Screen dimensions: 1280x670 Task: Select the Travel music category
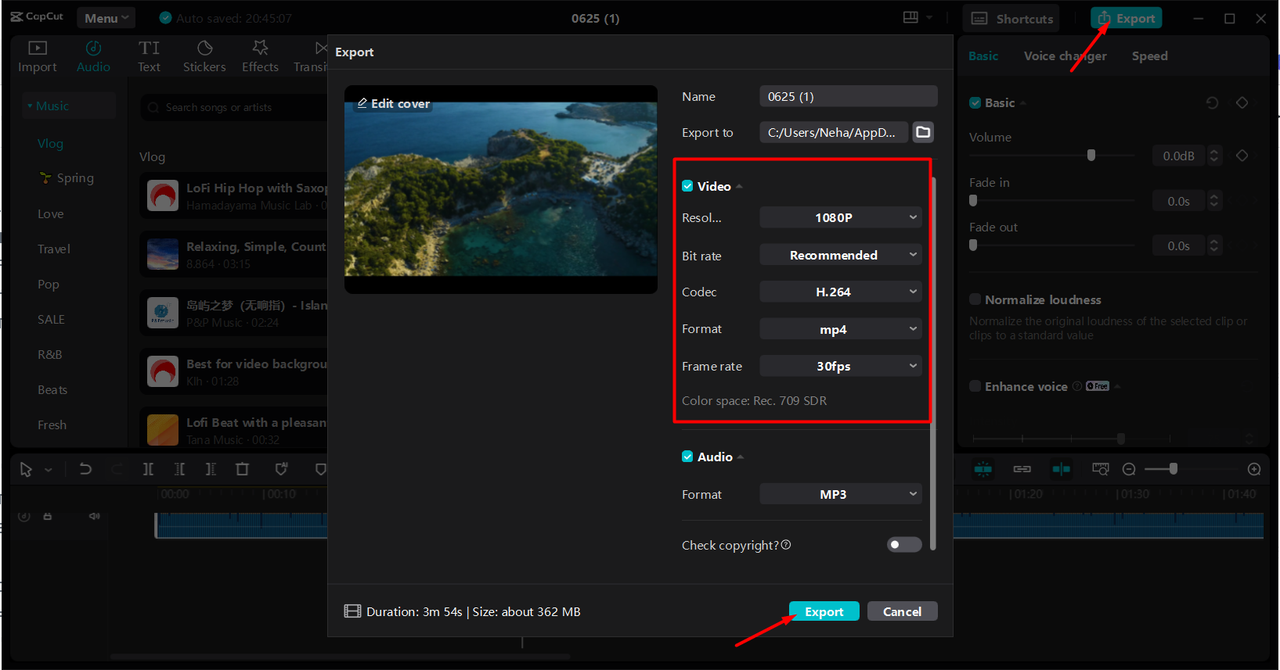coord(54,249)
